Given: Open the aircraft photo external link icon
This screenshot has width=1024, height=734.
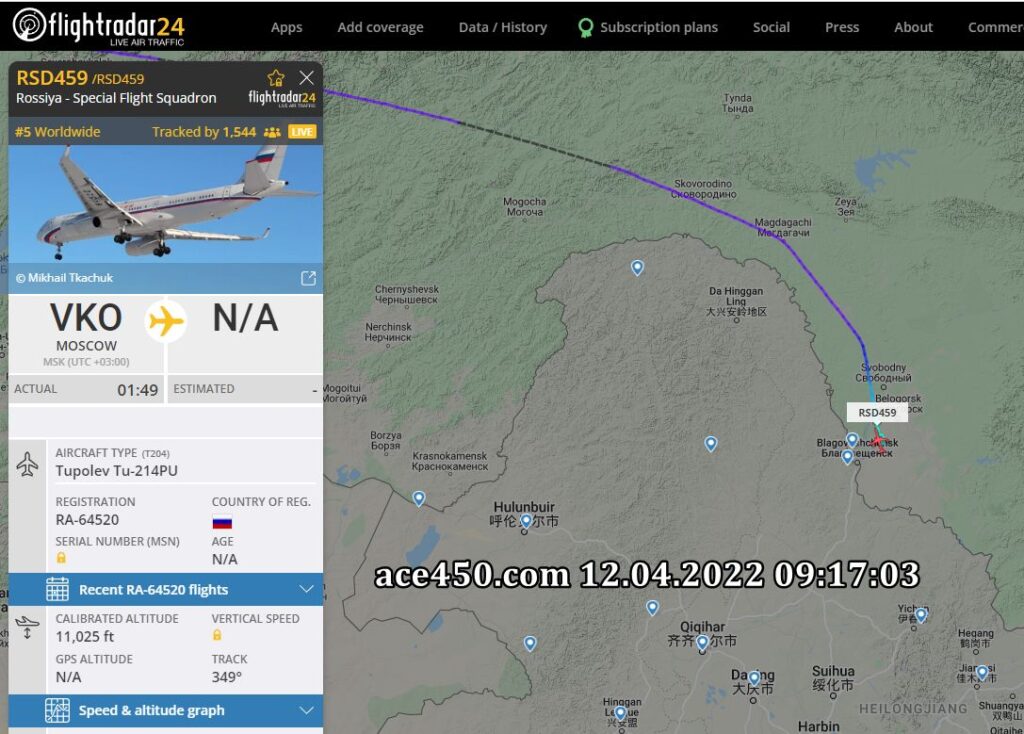Looking at the screenshot, I should tap(308, 278).
